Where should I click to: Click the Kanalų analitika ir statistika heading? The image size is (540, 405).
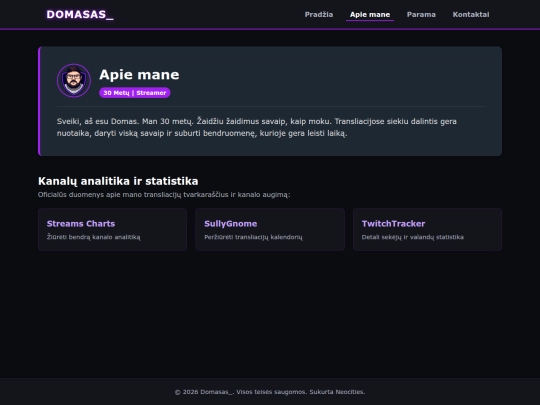coord(118,181)
